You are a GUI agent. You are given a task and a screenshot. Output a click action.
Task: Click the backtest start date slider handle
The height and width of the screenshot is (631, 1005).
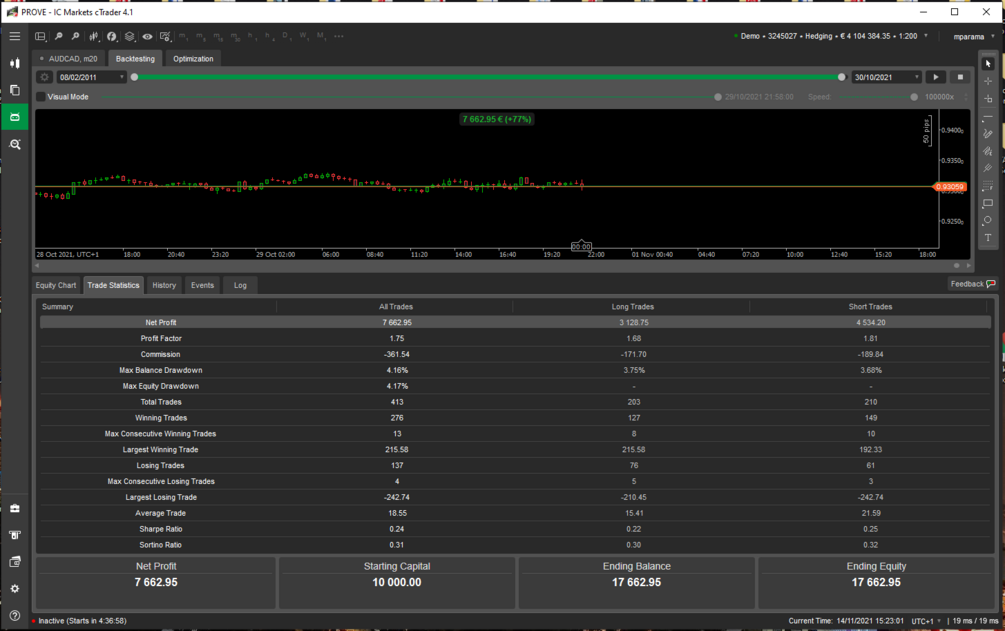click(x=135, y=77)
